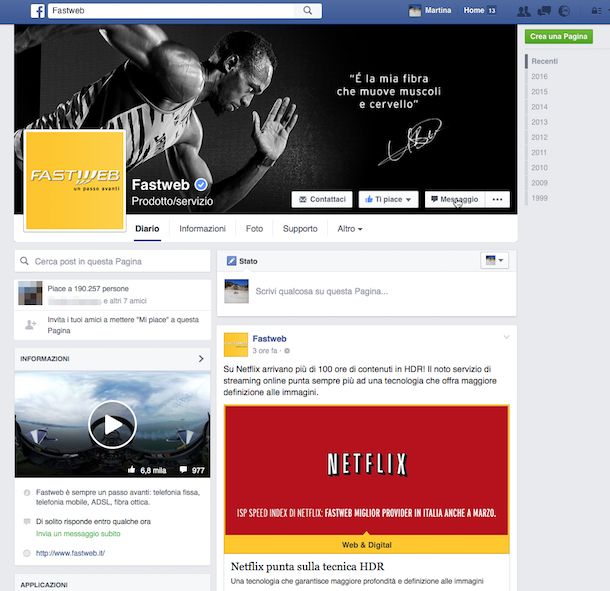Click the invite friends person icon
Viewport: 610px width, 591px height.
(x=30, y=324)
